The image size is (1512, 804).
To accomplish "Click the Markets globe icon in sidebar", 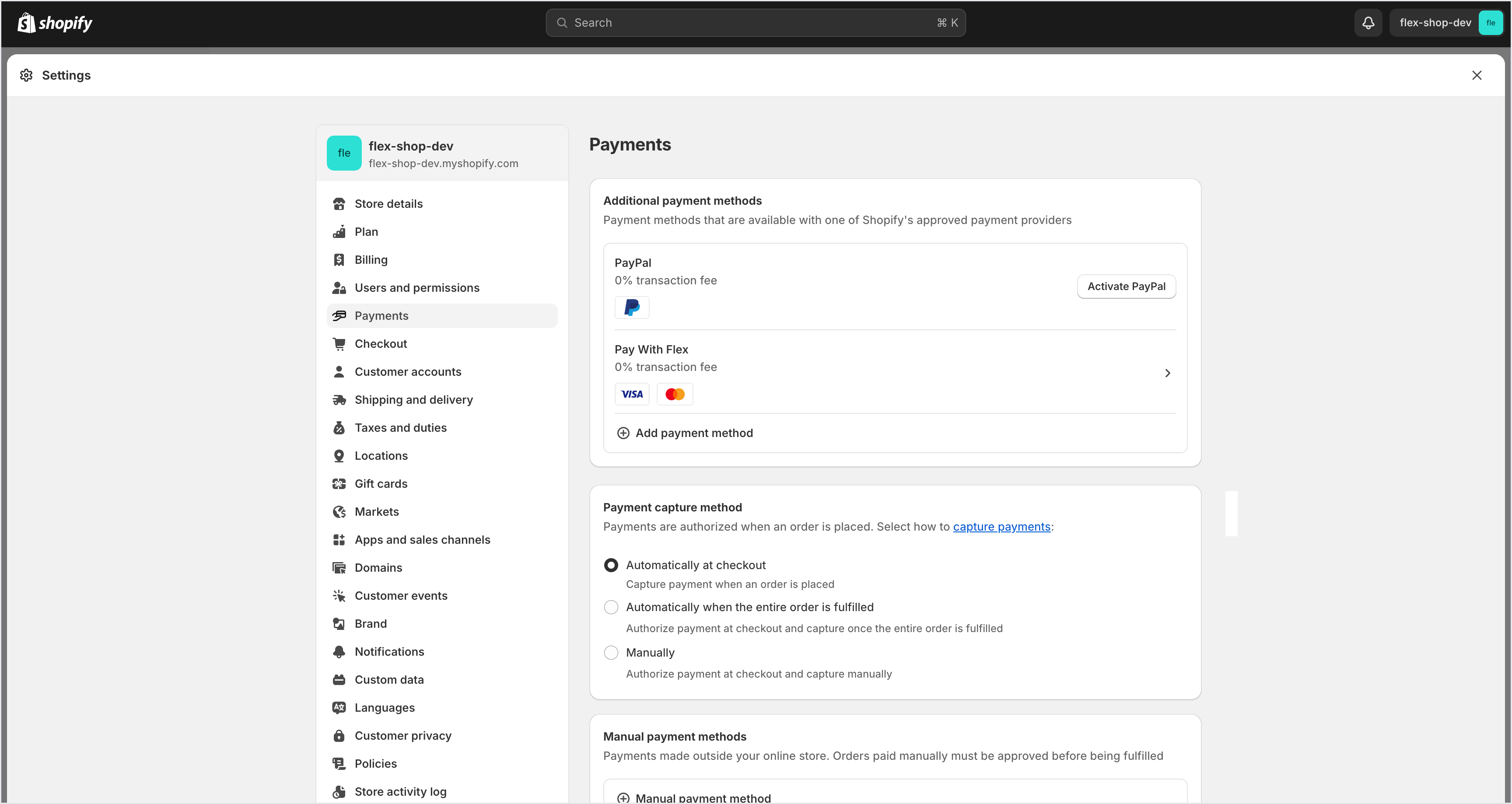I will tap(339, 512).
